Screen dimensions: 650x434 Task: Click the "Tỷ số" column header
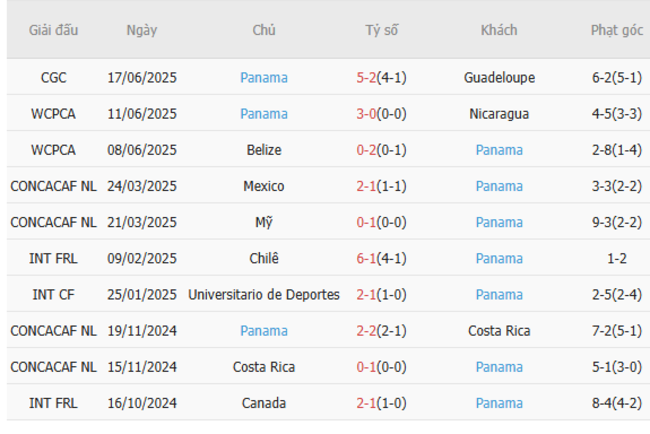[381, 30]
